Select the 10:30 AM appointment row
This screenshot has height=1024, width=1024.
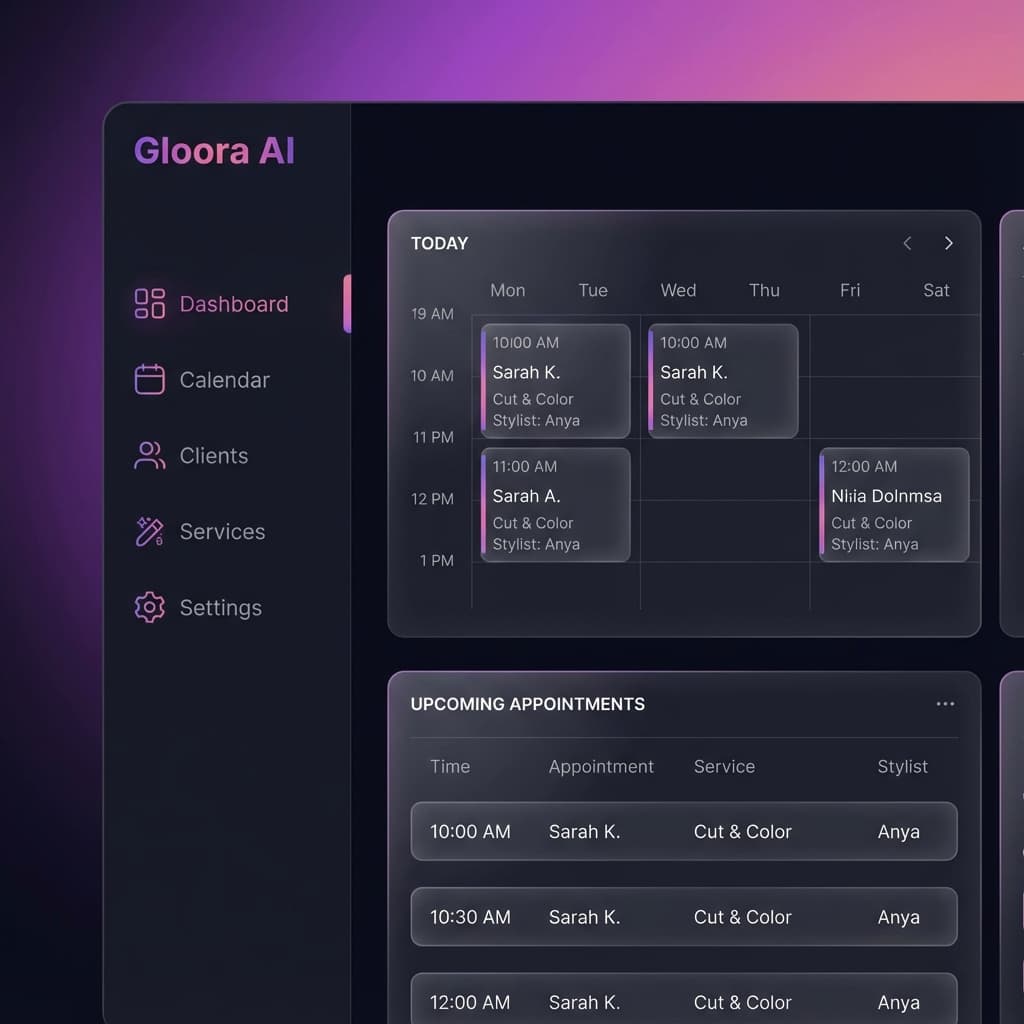point(683,916)
